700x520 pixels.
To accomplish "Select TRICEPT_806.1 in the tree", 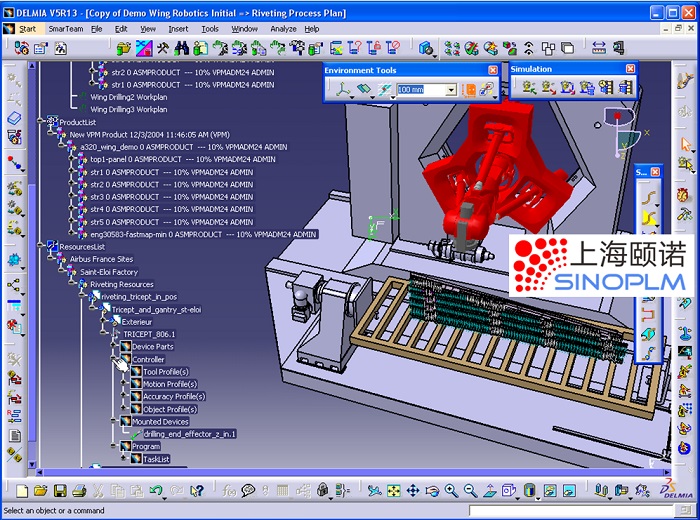I will [x=149, y=334].
